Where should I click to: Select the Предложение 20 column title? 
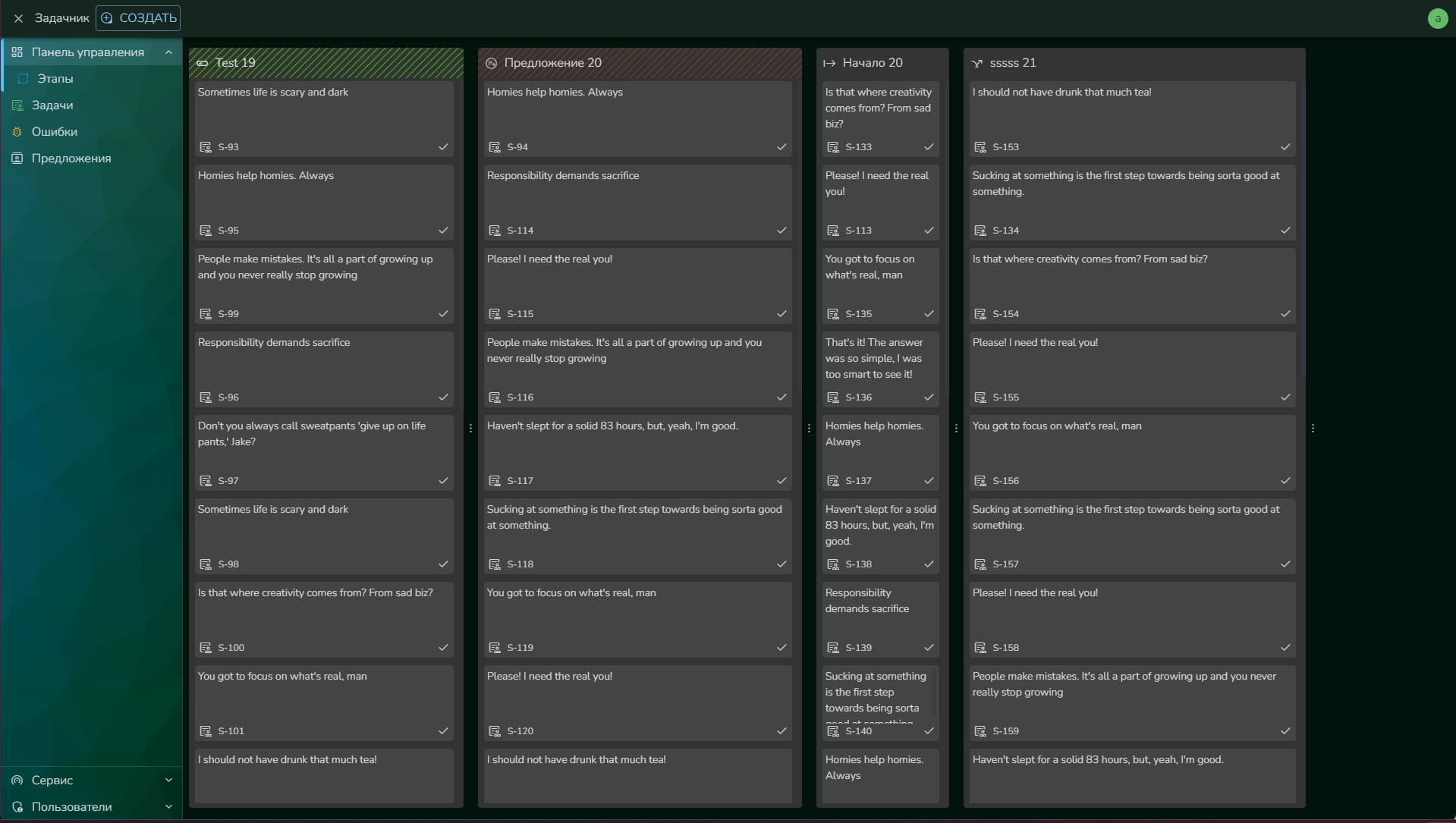pos(553,63)
